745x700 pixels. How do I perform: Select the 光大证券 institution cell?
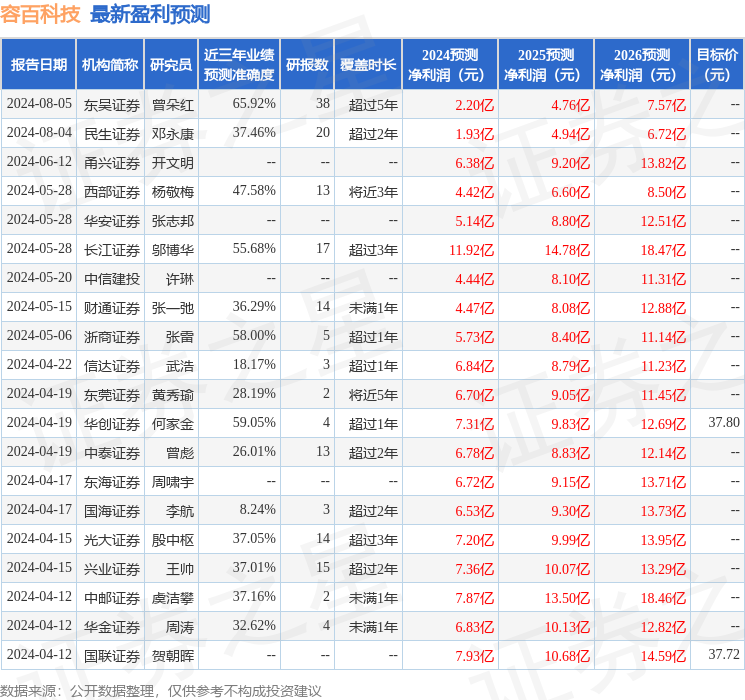pos(112,540)
